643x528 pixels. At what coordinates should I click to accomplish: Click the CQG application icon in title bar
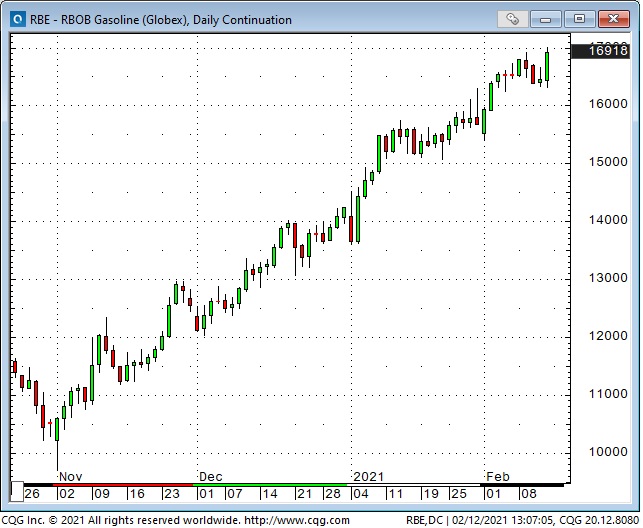click(18, 19)
